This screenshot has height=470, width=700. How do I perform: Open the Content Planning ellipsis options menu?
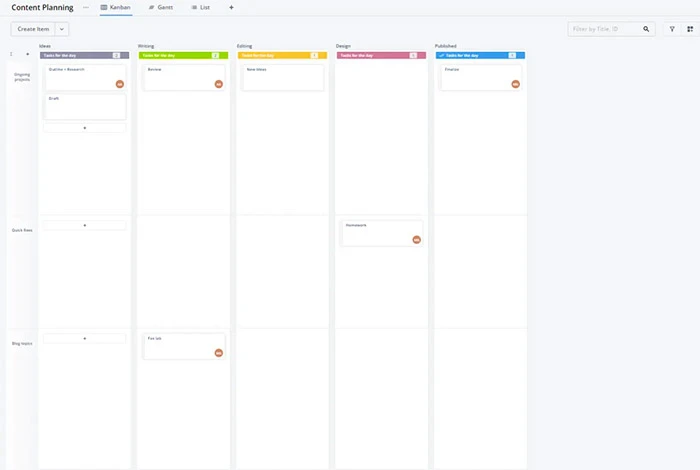tap(86, 8)
